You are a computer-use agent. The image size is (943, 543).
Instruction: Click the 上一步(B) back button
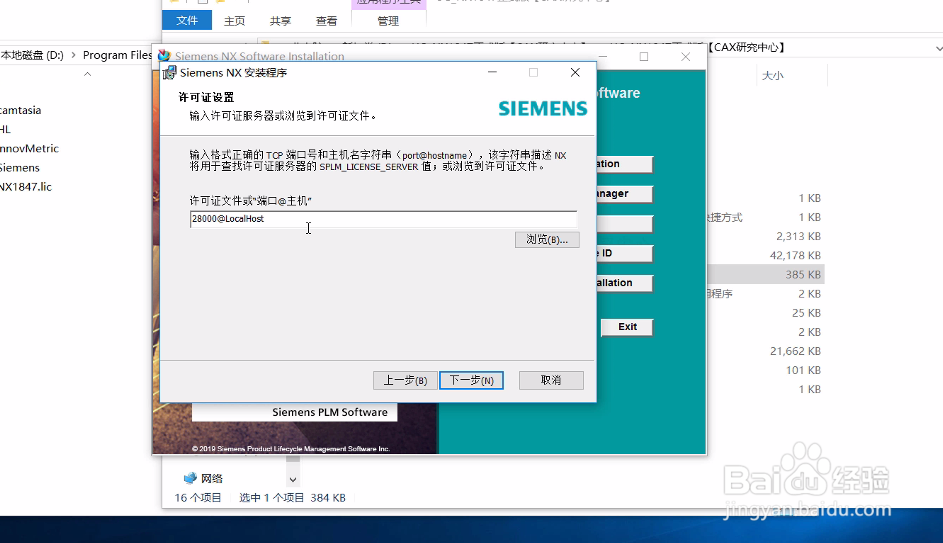[405, 380]
